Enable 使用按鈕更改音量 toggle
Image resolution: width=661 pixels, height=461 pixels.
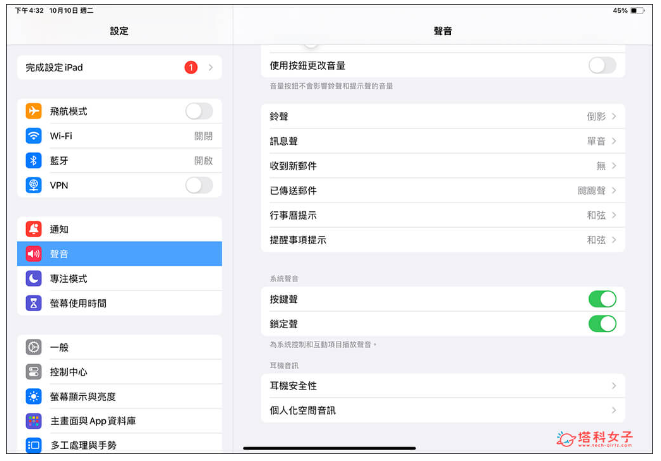pyautogui.click(x=601, y=65)
